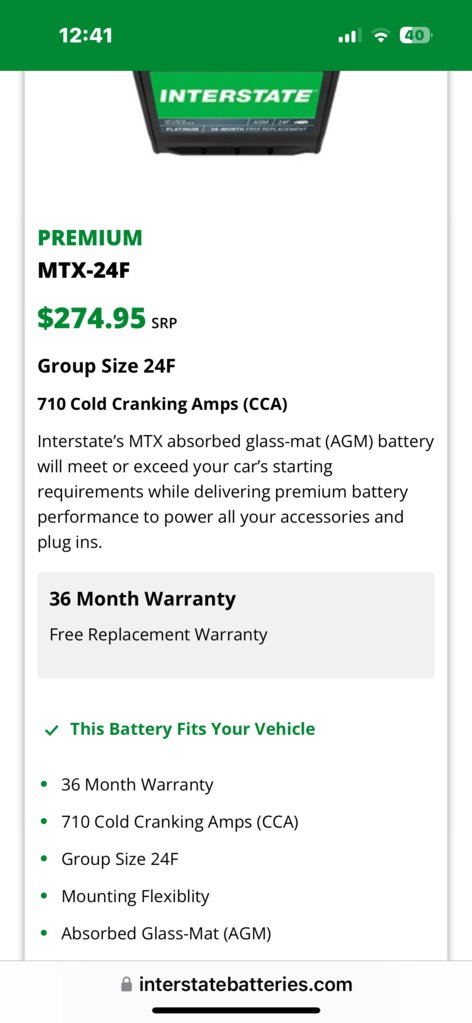Image resolution: width=472 pixels, height=1023 pixels.
Task: Tap the 36 Month Warranty info box
Action: pyautogui.click(x=236, y=625)
